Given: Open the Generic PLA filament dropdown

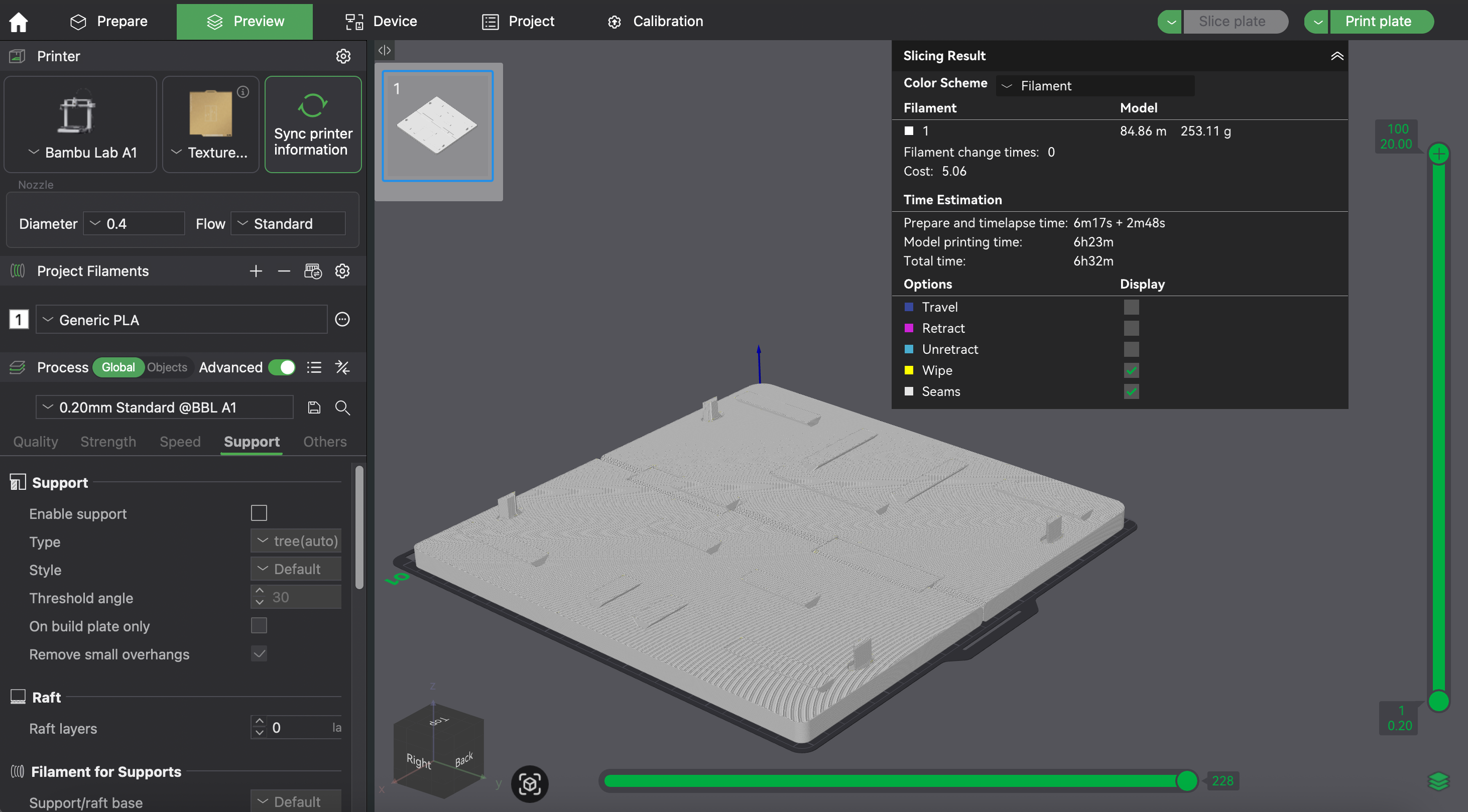Looking at the screenshot, I should [181, 320].
